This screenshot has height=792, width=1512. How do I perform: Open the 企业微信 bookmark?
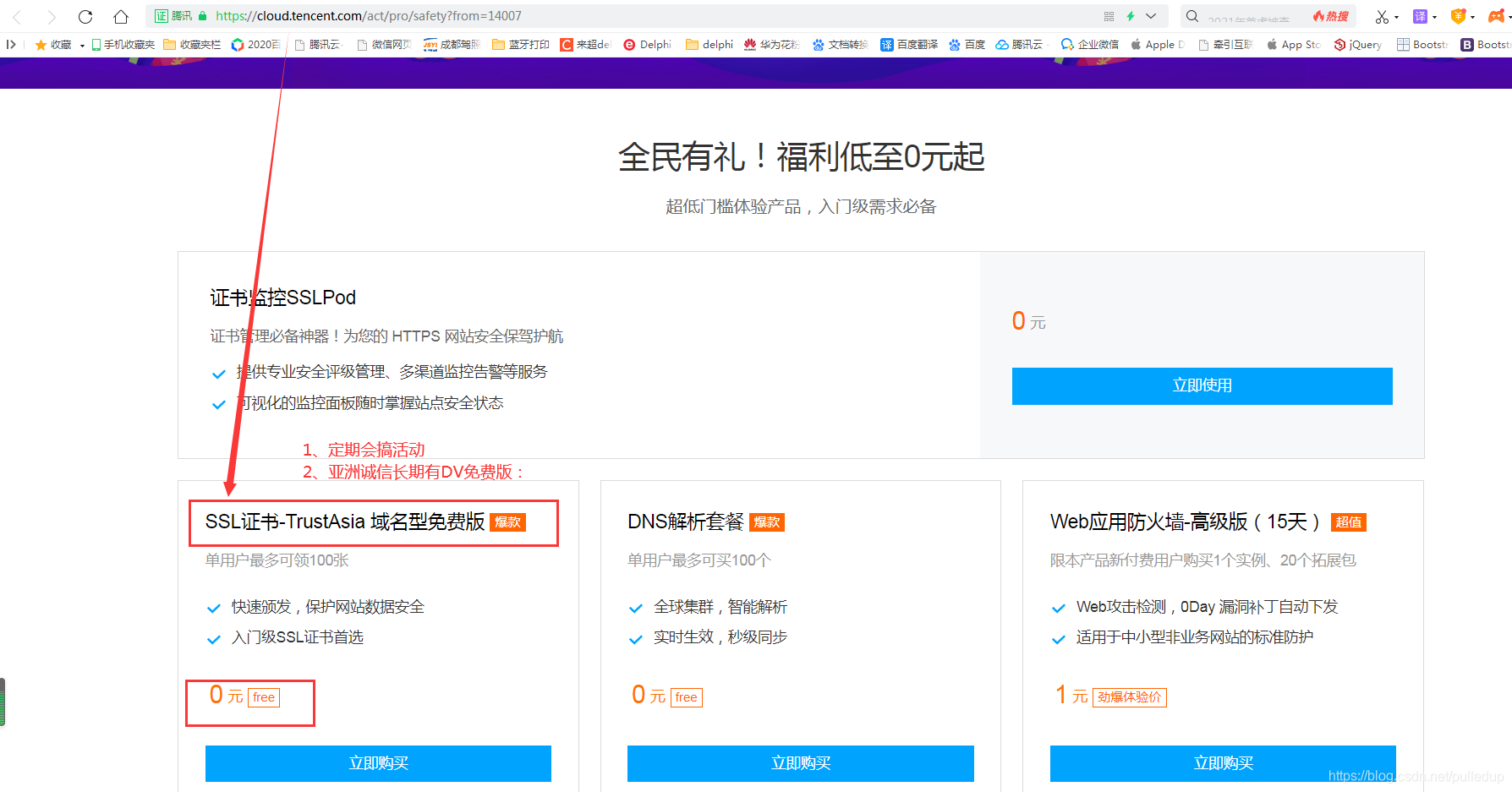[1090, 45]
